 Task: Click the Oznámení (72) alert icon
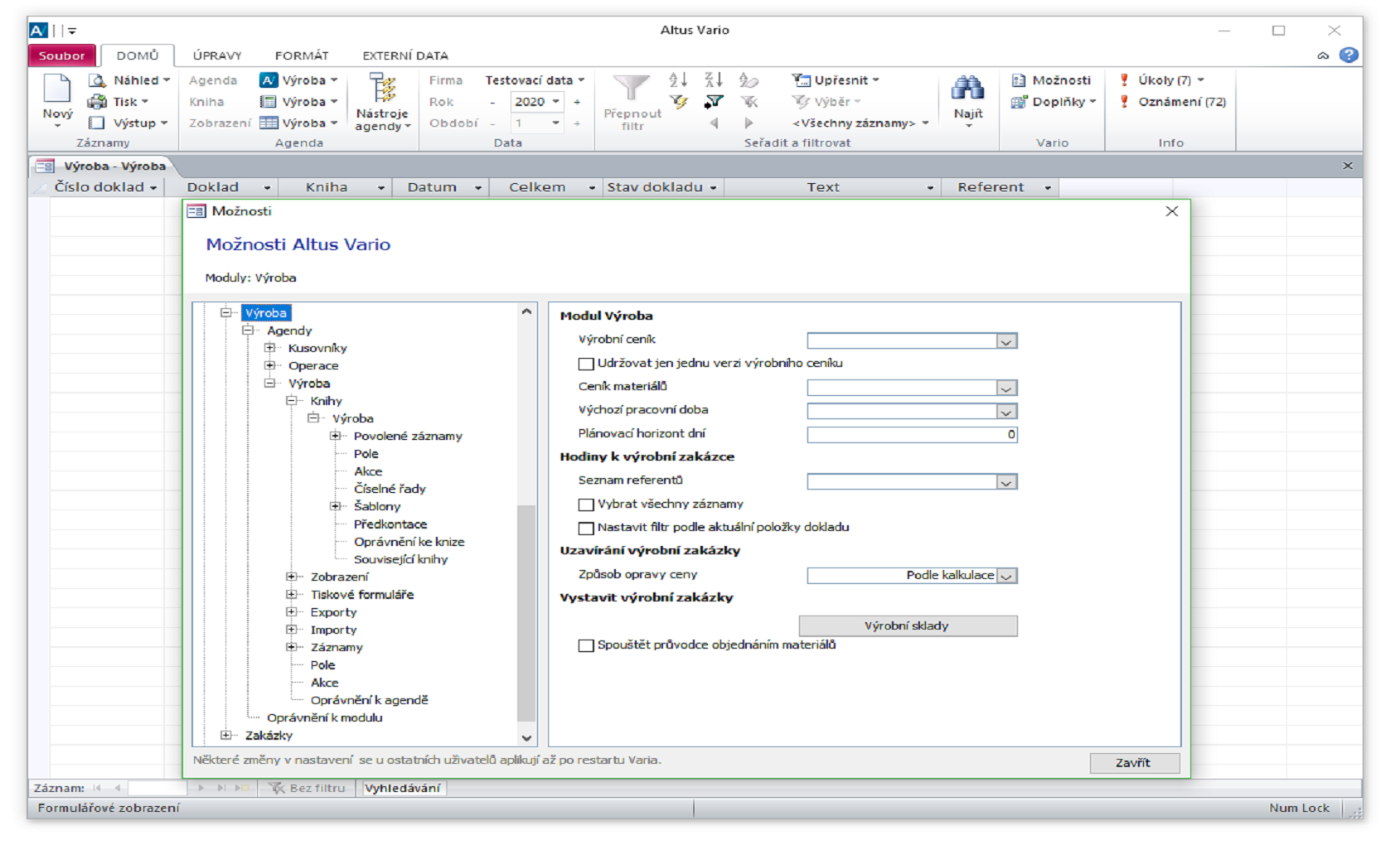click(x=1124, y=102)
